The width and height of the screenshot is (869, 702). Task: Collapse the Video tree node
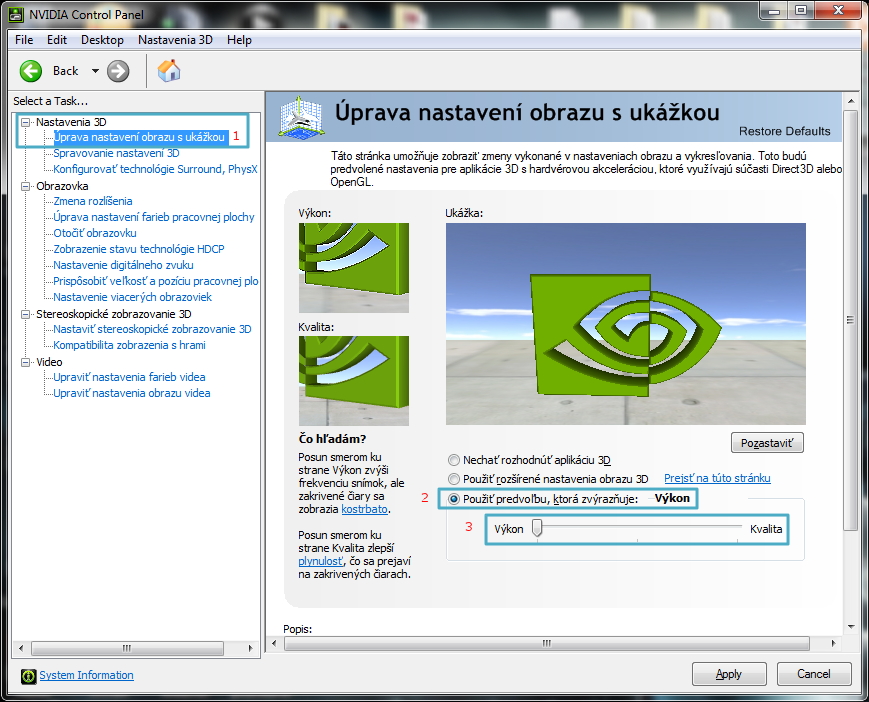[x=26, y=362]
